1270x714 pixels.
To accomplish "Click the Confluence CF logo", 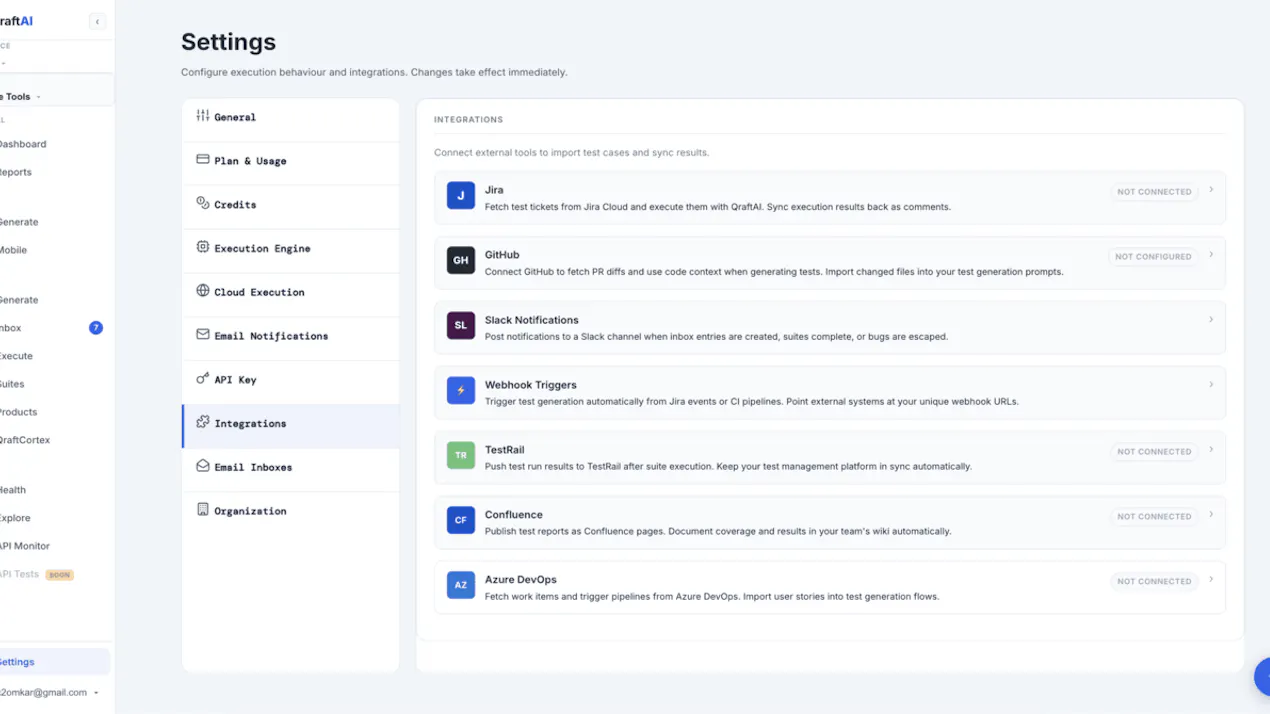I will point(461,520).
